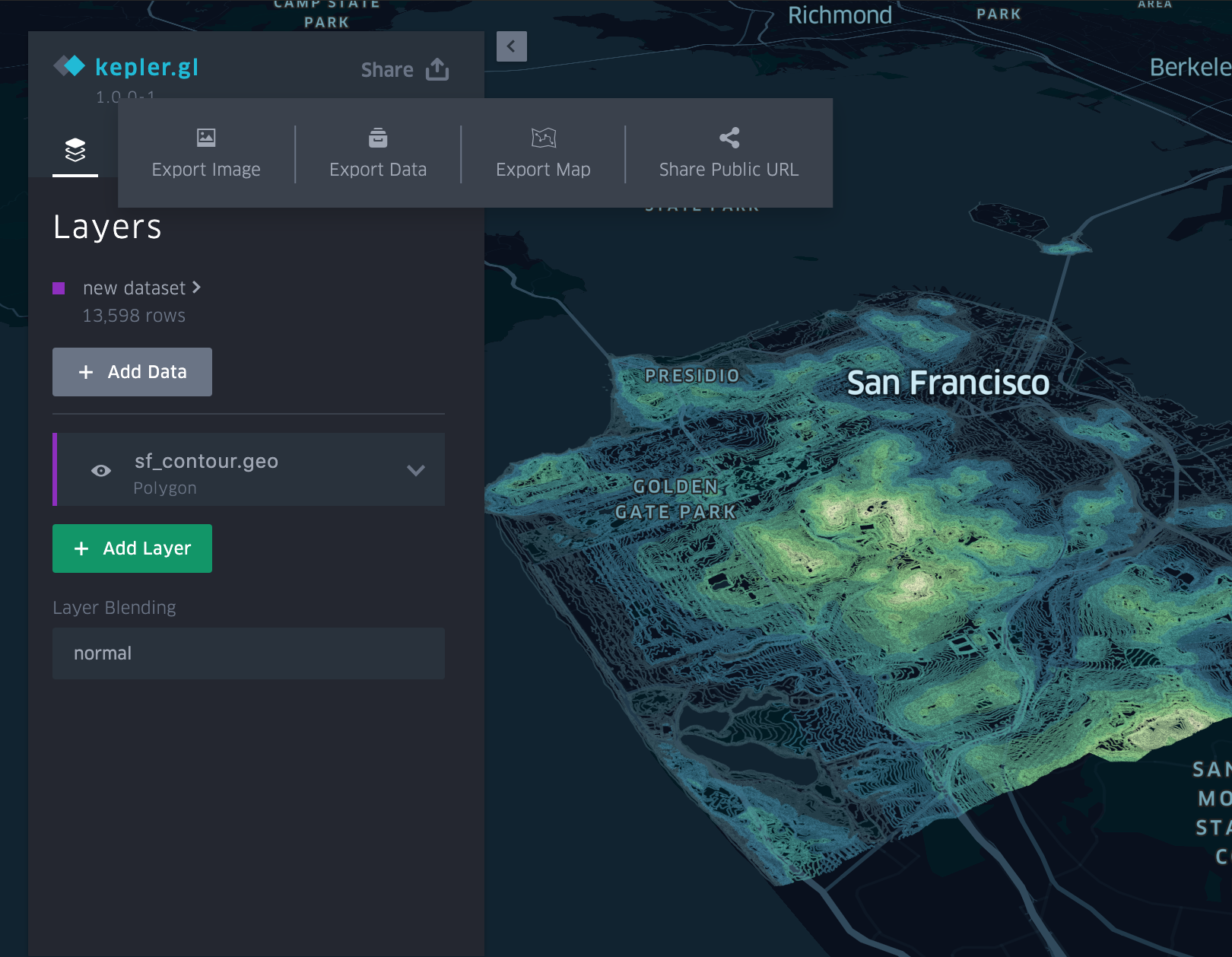Click the Share upload arrow icon
This screenshot has height=957, width=1232.
pyautogui.click(x=437, y=69)
